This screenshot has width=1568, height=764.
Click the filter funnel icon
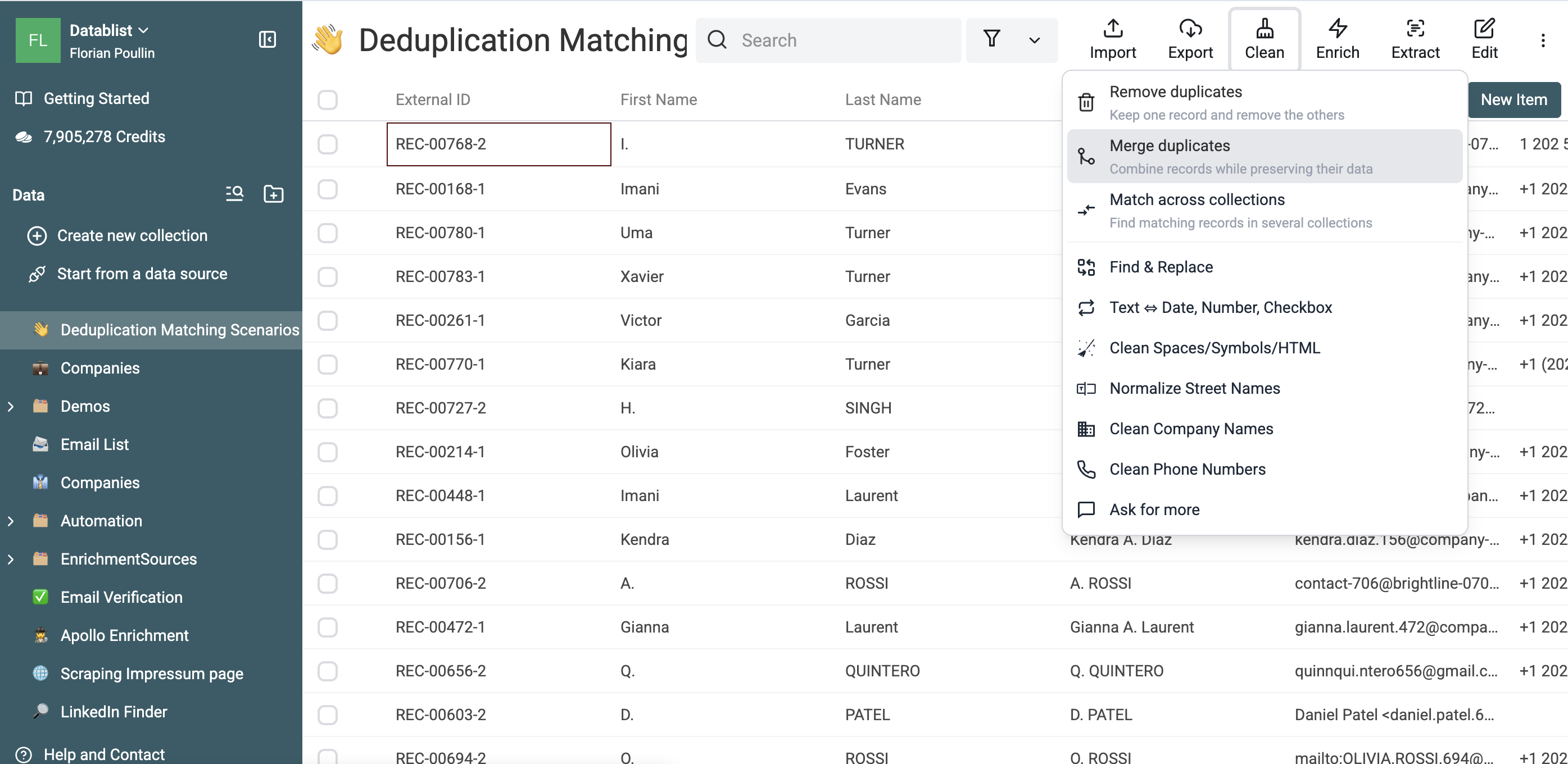coord(991,39)
